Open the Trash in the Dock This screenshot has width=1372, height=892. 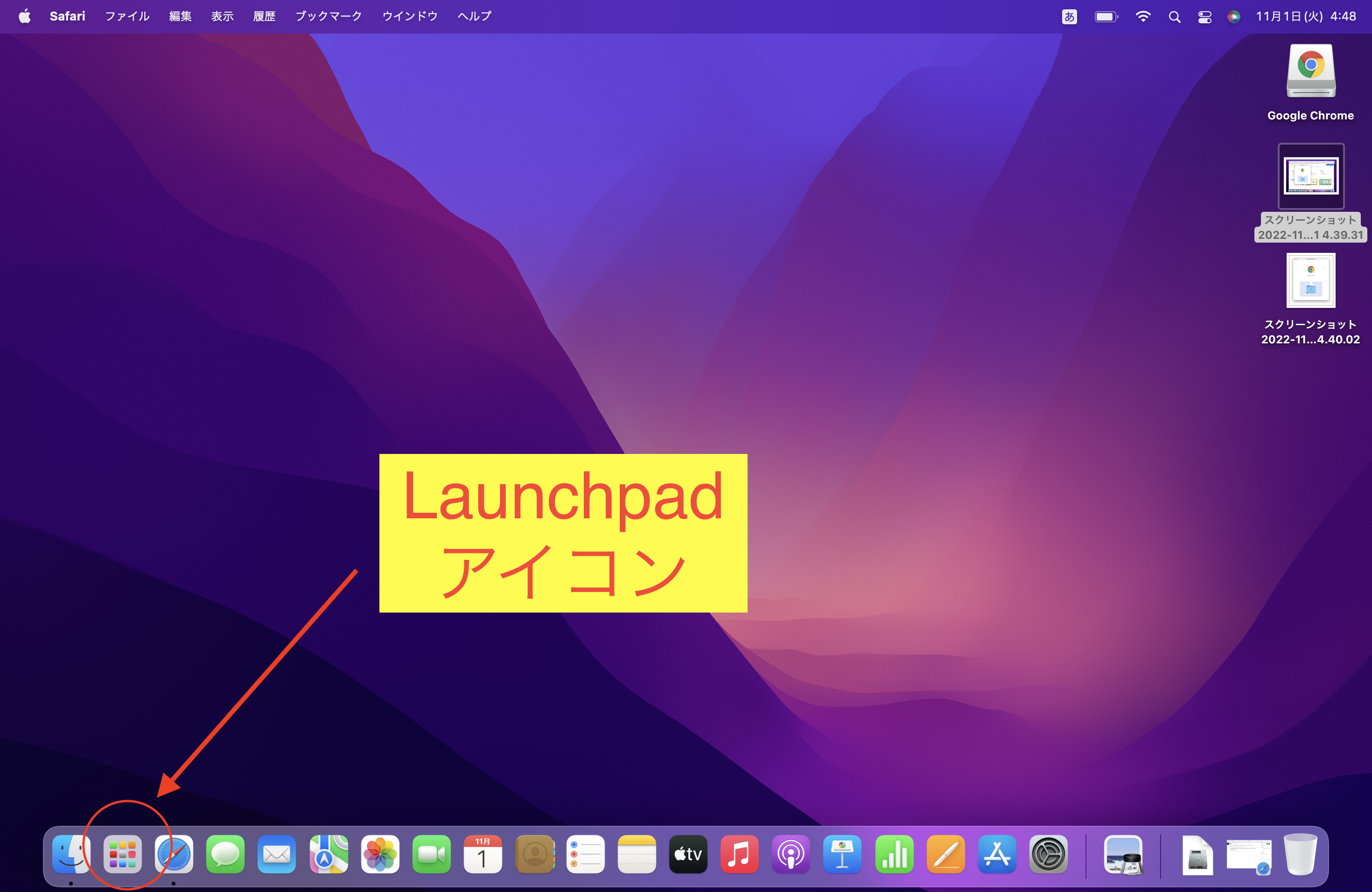click(x=1301, y=854)
